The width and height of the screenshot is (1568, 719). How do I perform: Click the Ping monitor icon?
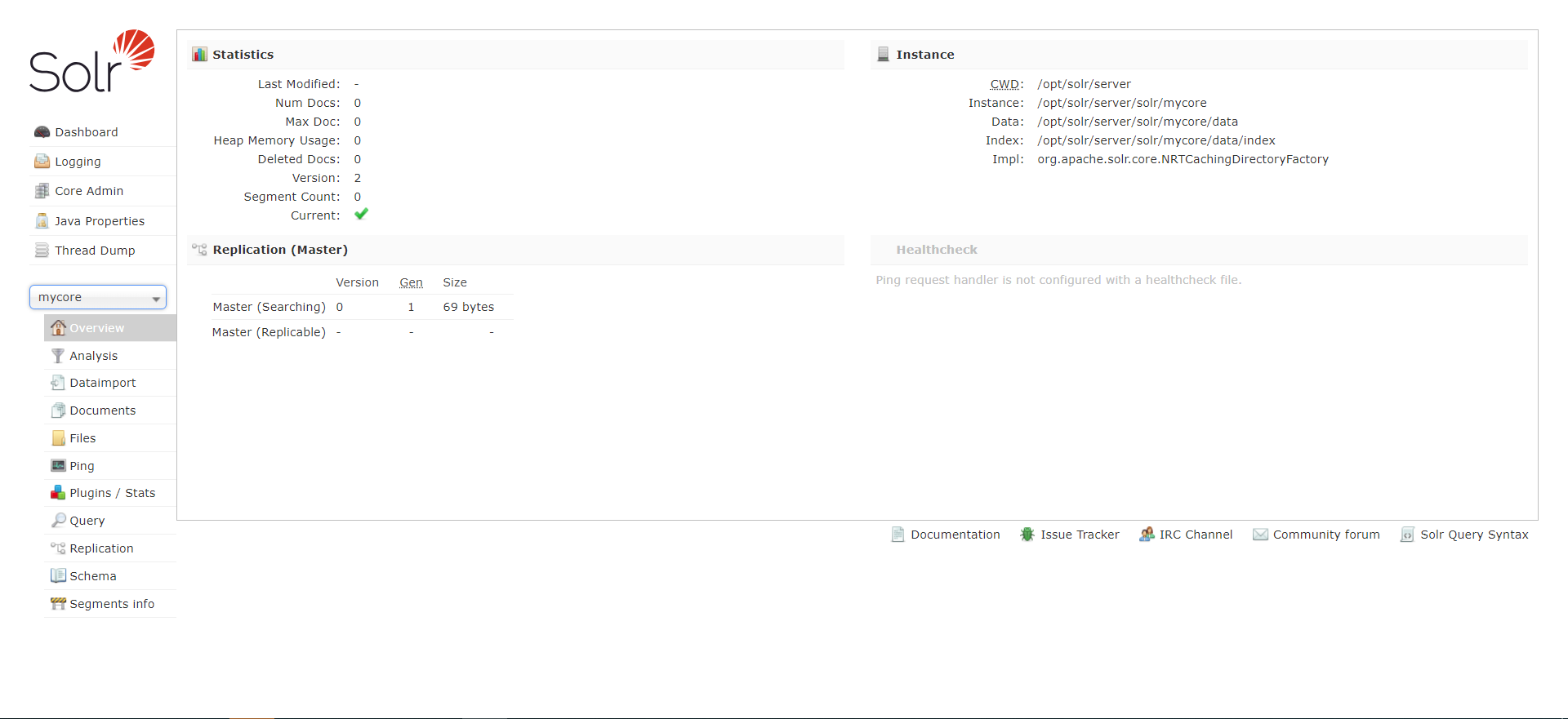[x=58, y=466]
